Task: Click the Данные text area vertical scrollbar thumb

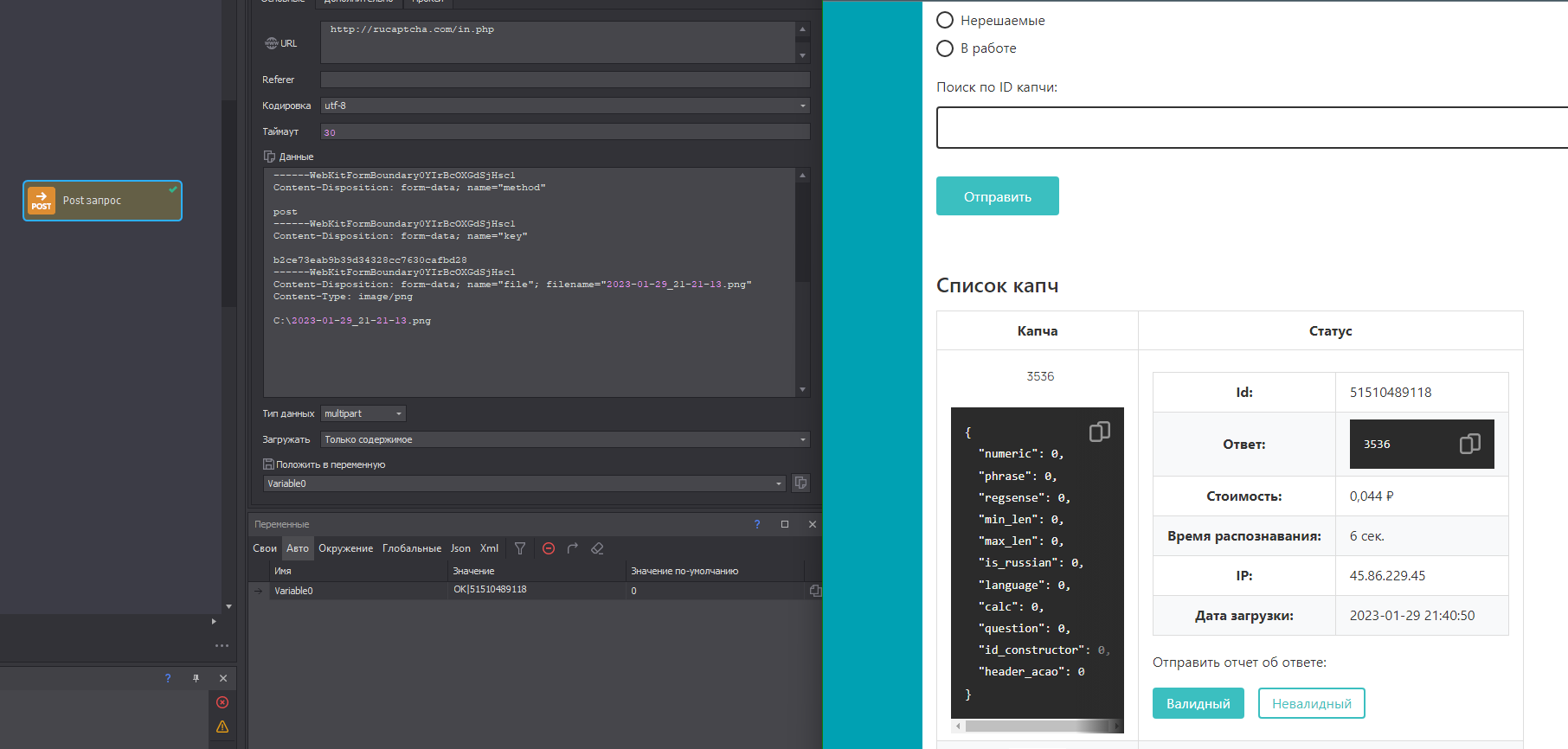Action: 802,231
